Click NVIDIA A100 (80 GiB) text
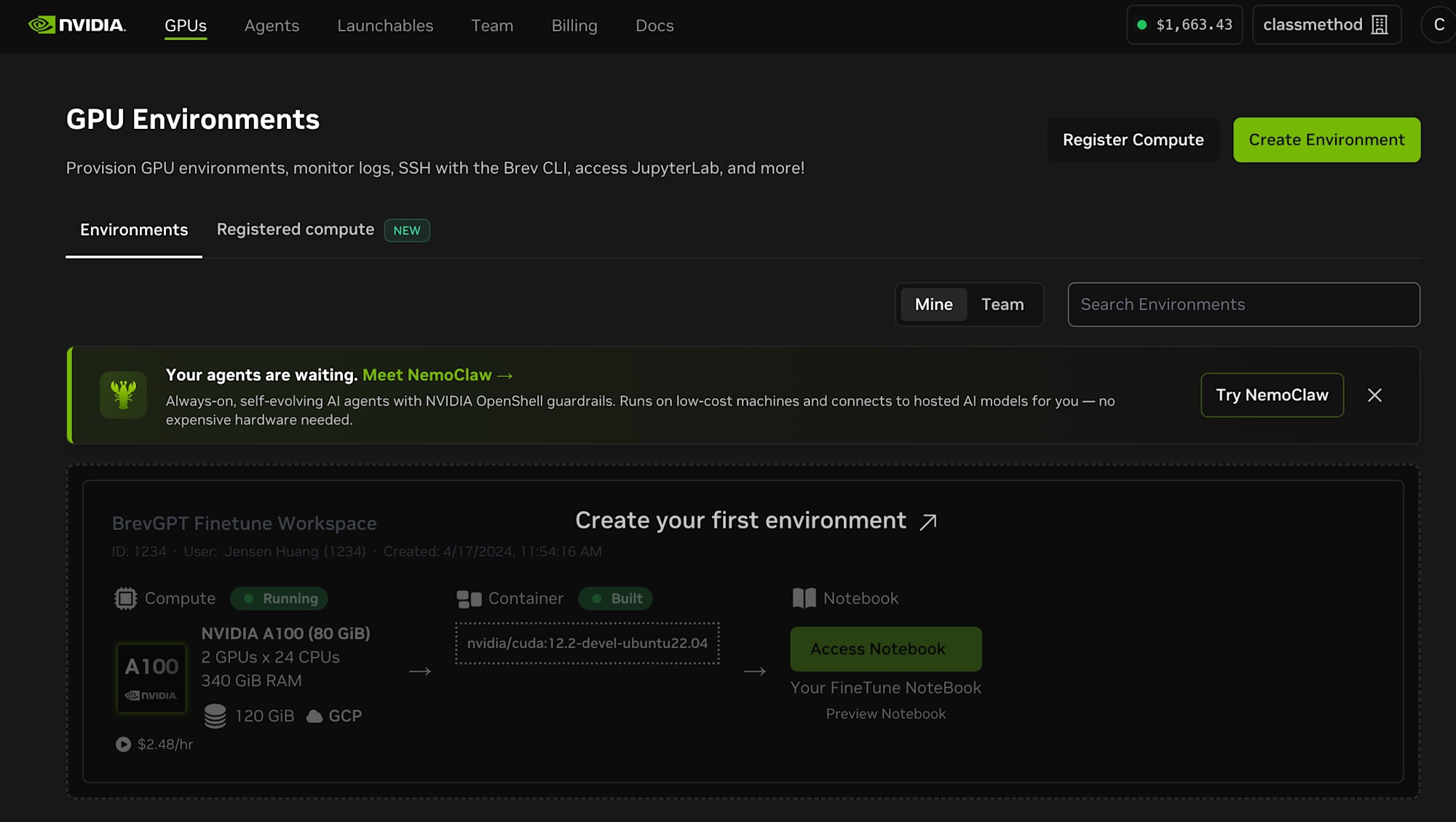This screenshot has height=822, width=1456. coord(285,633)
